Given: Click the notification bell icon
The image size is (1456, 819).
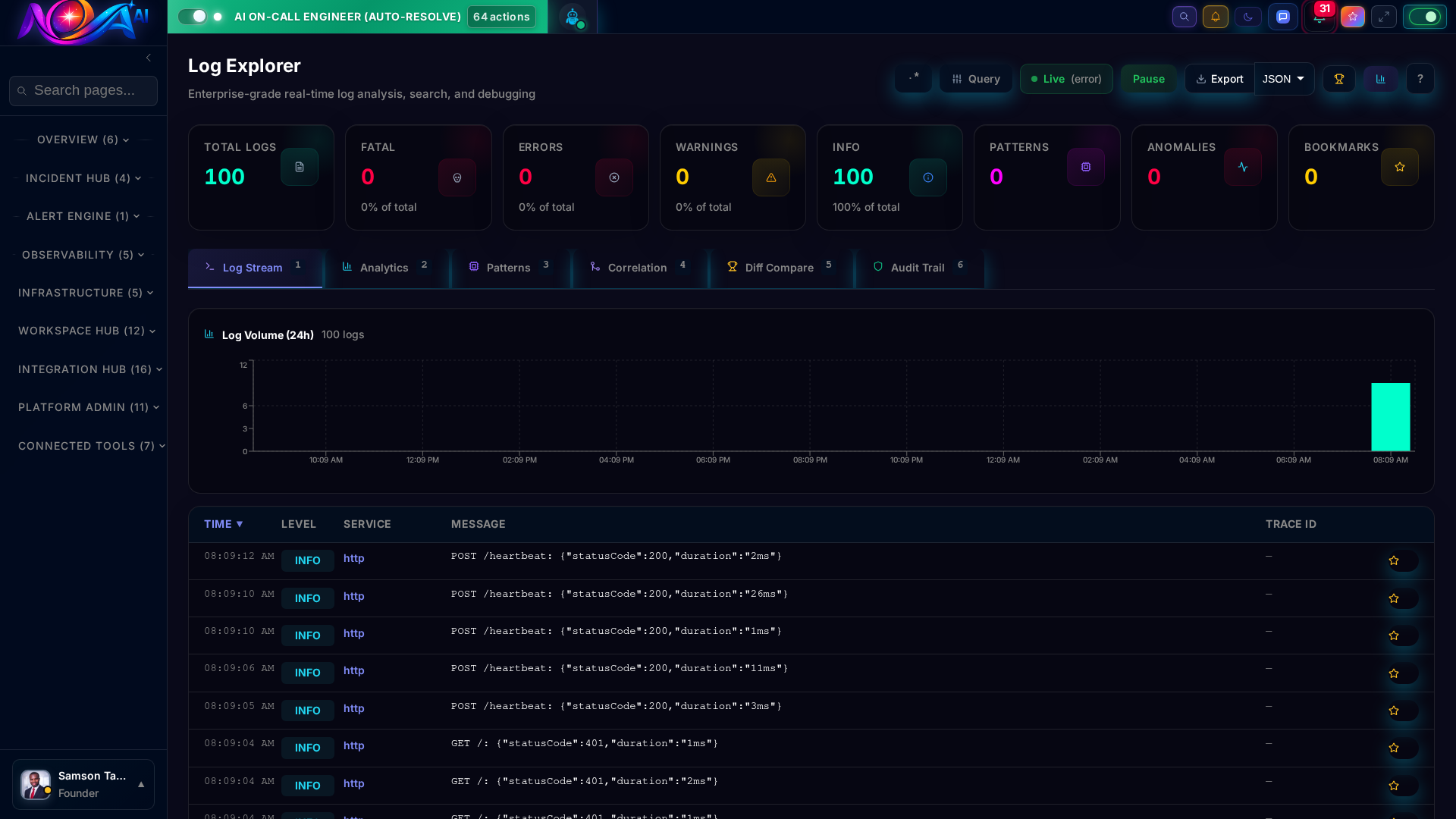Looking at the screenshot, I should click(x=1216, y=17).
